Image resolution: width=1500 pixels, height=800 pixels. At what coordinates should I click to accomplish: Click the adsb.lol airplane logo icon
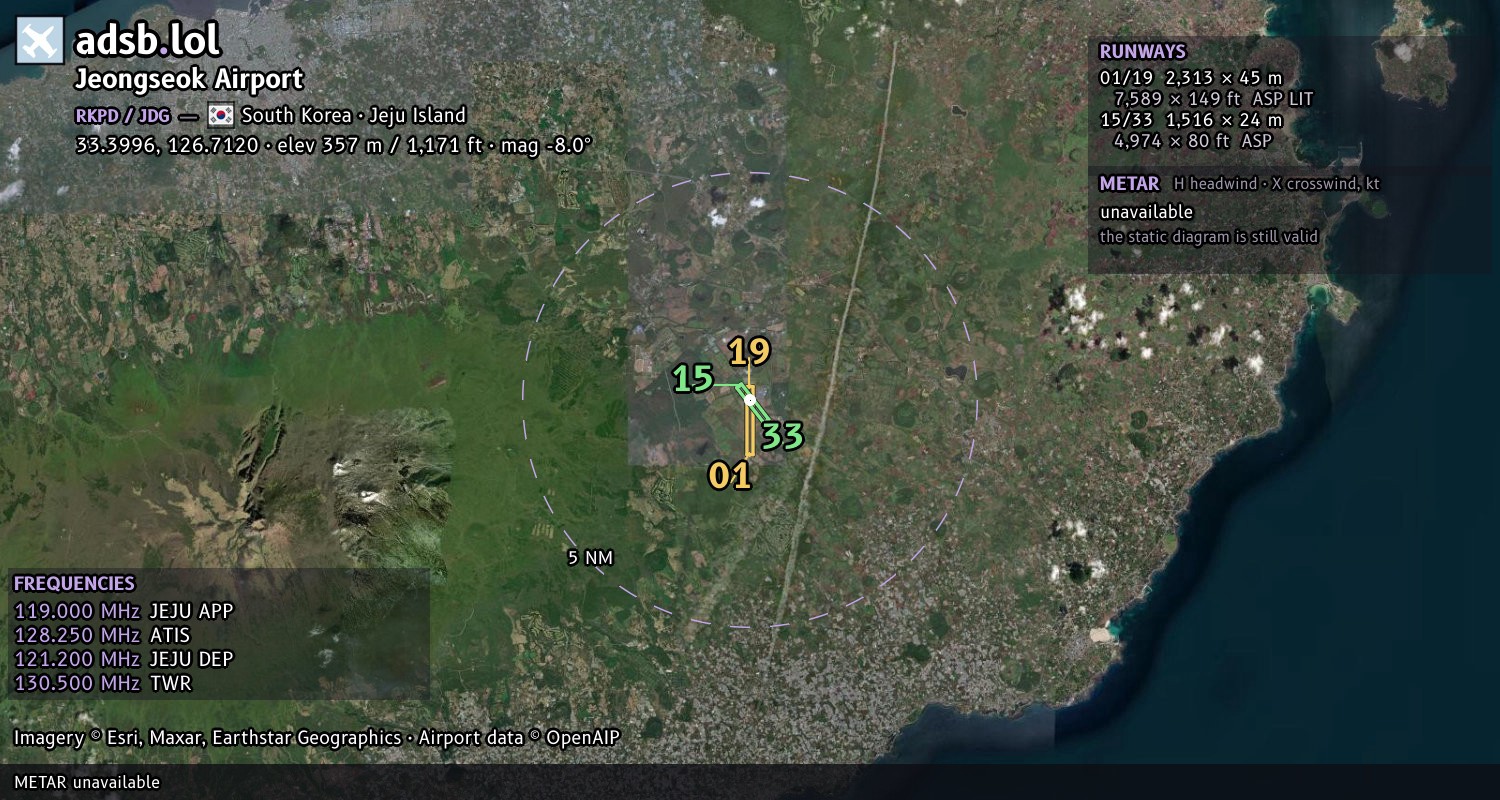[x=40, y=40]
